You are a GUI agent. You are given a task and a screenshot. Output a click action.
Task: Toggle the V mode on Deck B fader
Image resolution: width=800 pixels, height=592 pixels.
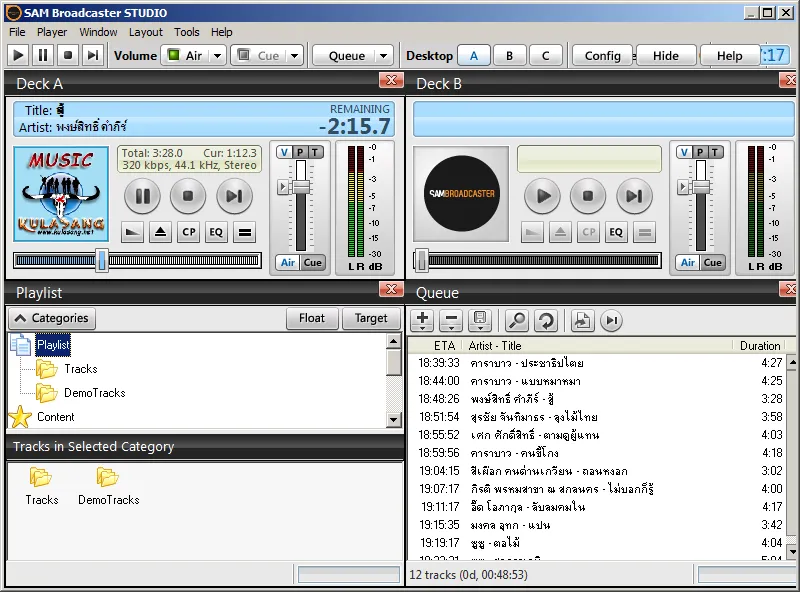tap(684, 152)
